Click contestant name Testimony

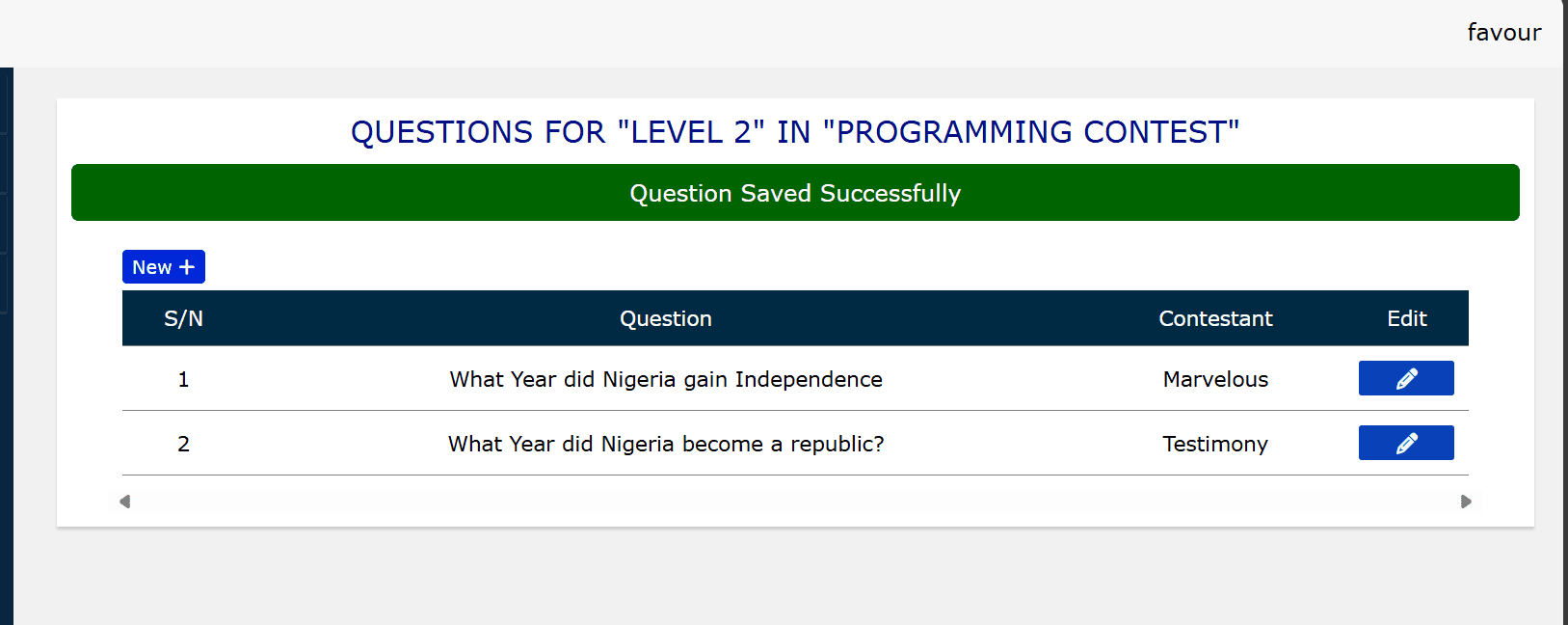point(1214,444)
